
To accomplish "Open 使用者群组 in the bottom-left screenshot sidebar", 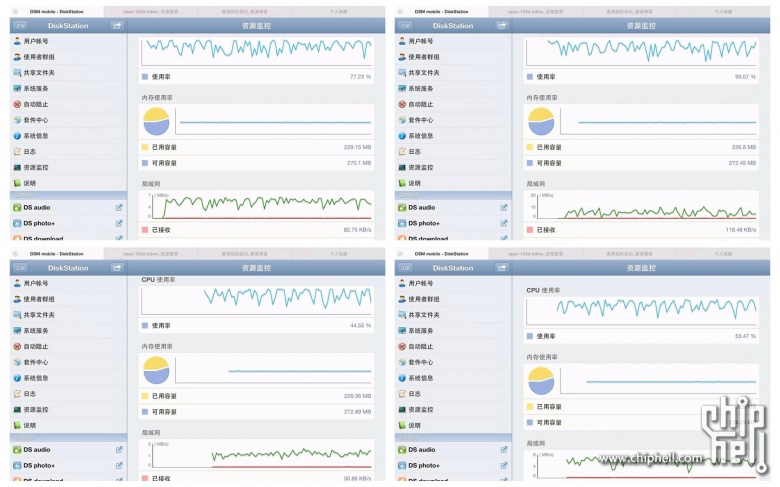I will (38, 299).
